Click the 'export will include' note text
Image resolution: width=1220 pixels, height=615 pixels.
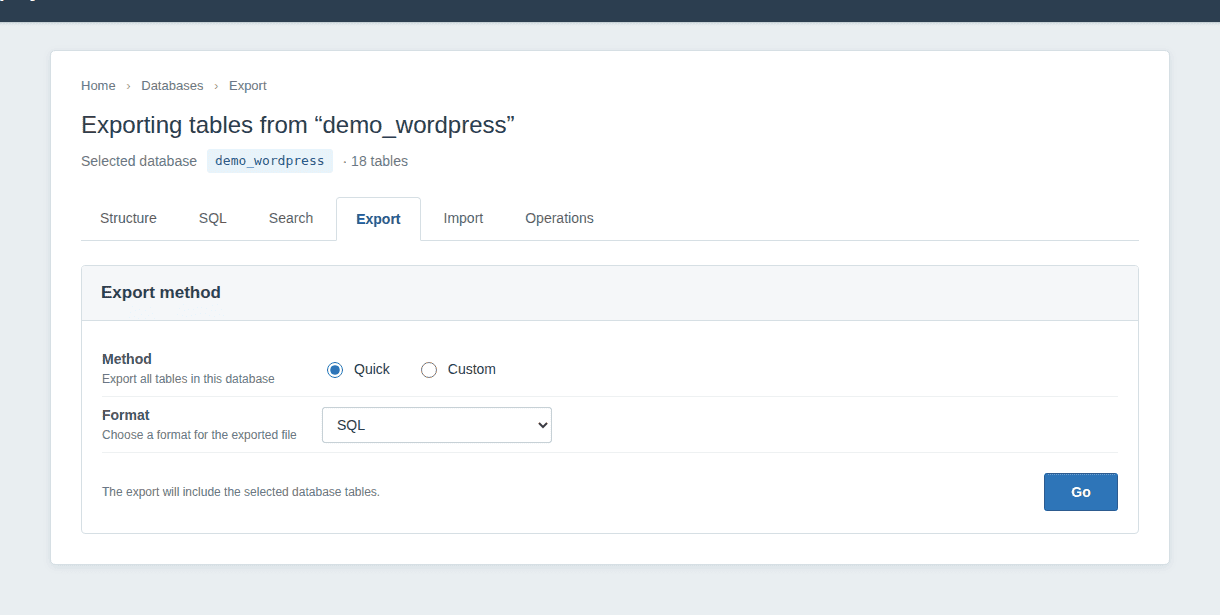pyautogui.click(x=241, y=492)
